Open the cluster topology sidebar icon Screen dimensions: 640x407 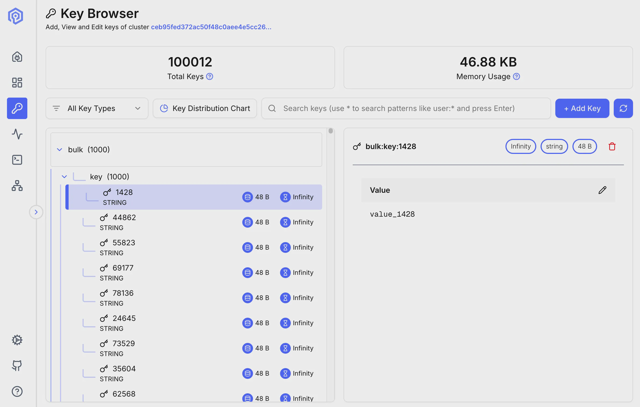[x=17, y=186]
